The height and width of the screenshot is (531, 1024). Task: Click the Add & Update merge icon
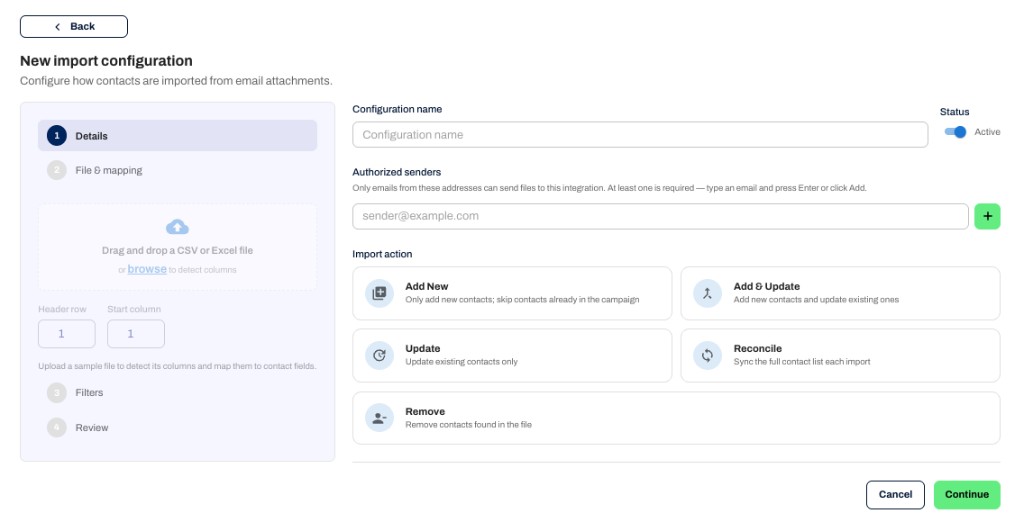(x=707, y=293)
